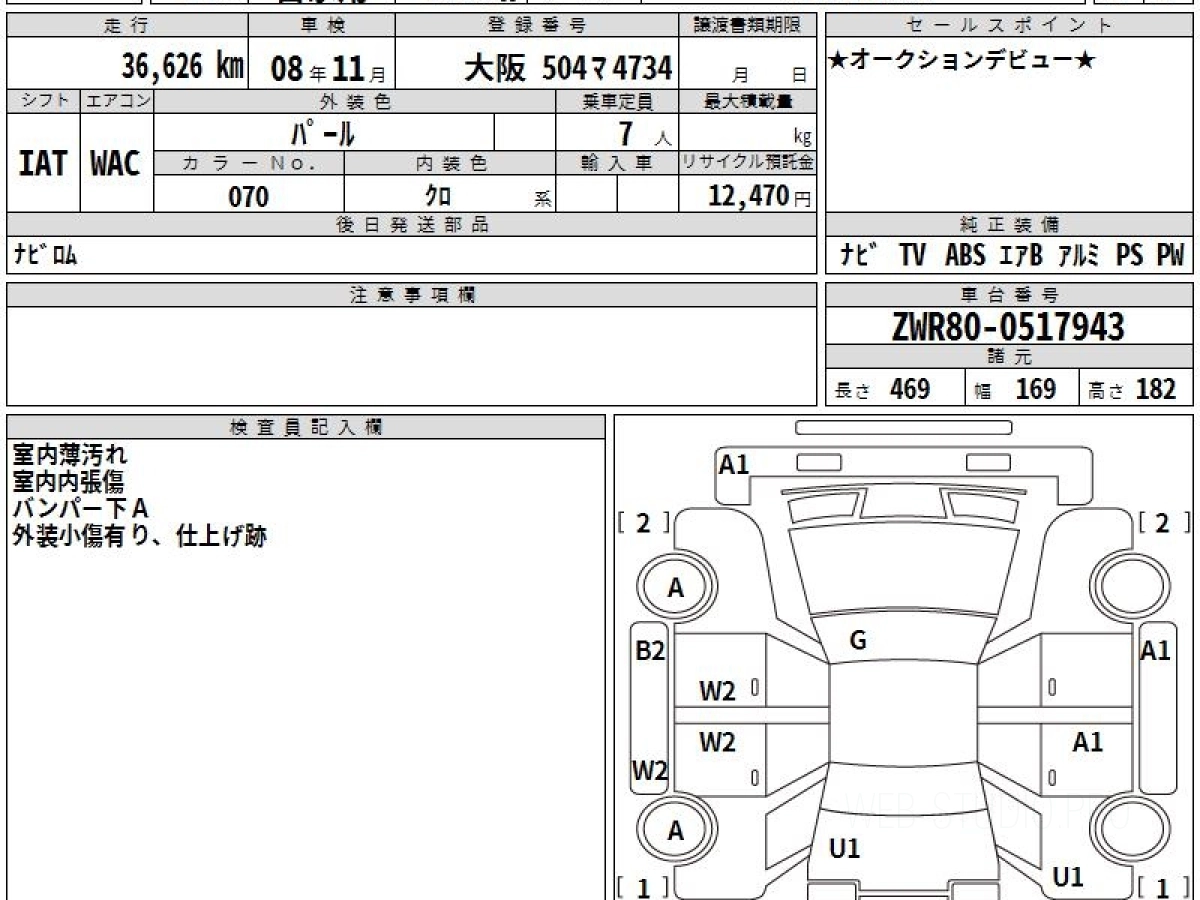Click the IAT shift type cell
Screen dimensions: 1200x900
coord(43,164)
